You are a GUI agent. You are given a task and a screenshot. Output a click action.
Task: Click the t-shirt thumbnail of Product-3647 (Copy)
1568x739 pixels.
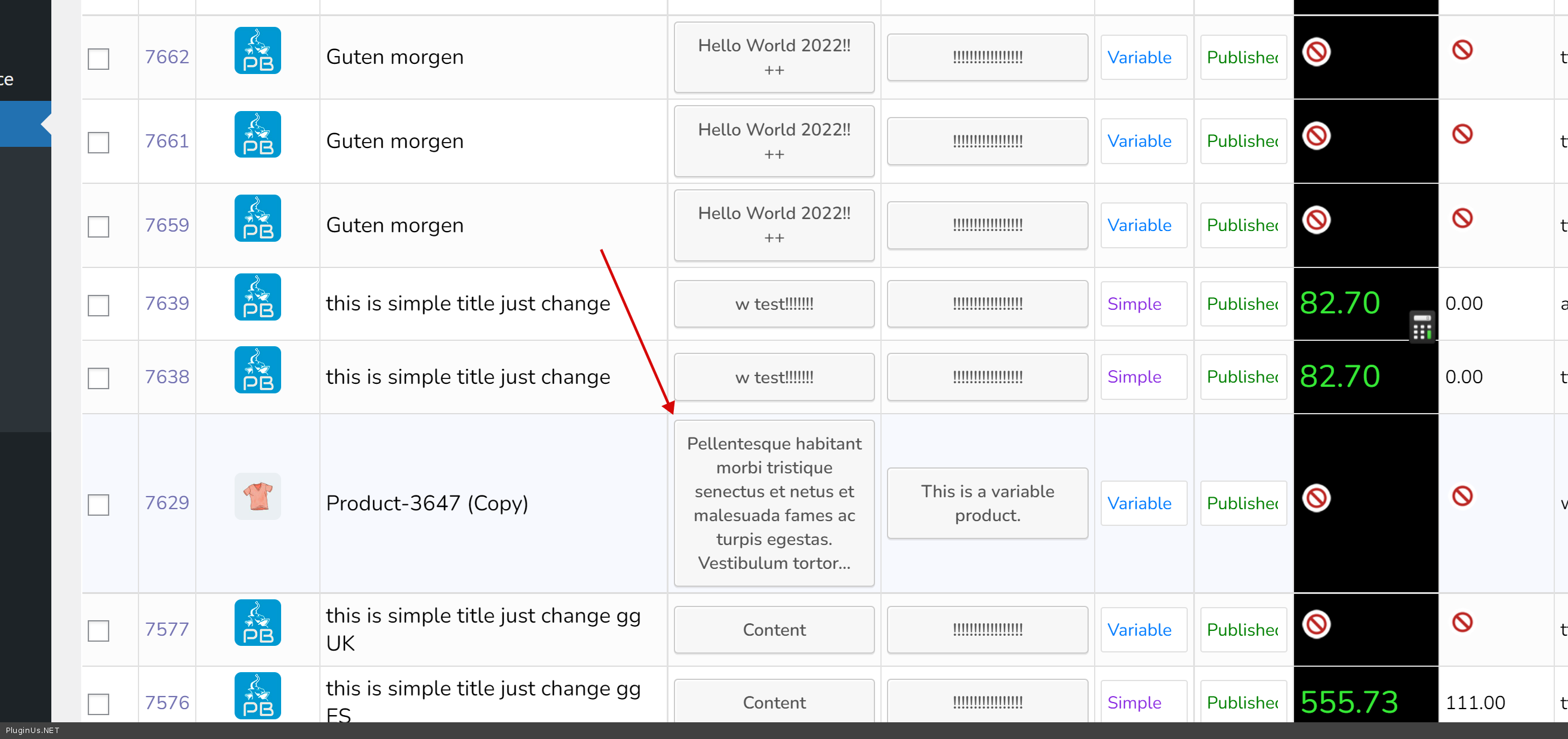pyautogui.click(x=257, y=496)
